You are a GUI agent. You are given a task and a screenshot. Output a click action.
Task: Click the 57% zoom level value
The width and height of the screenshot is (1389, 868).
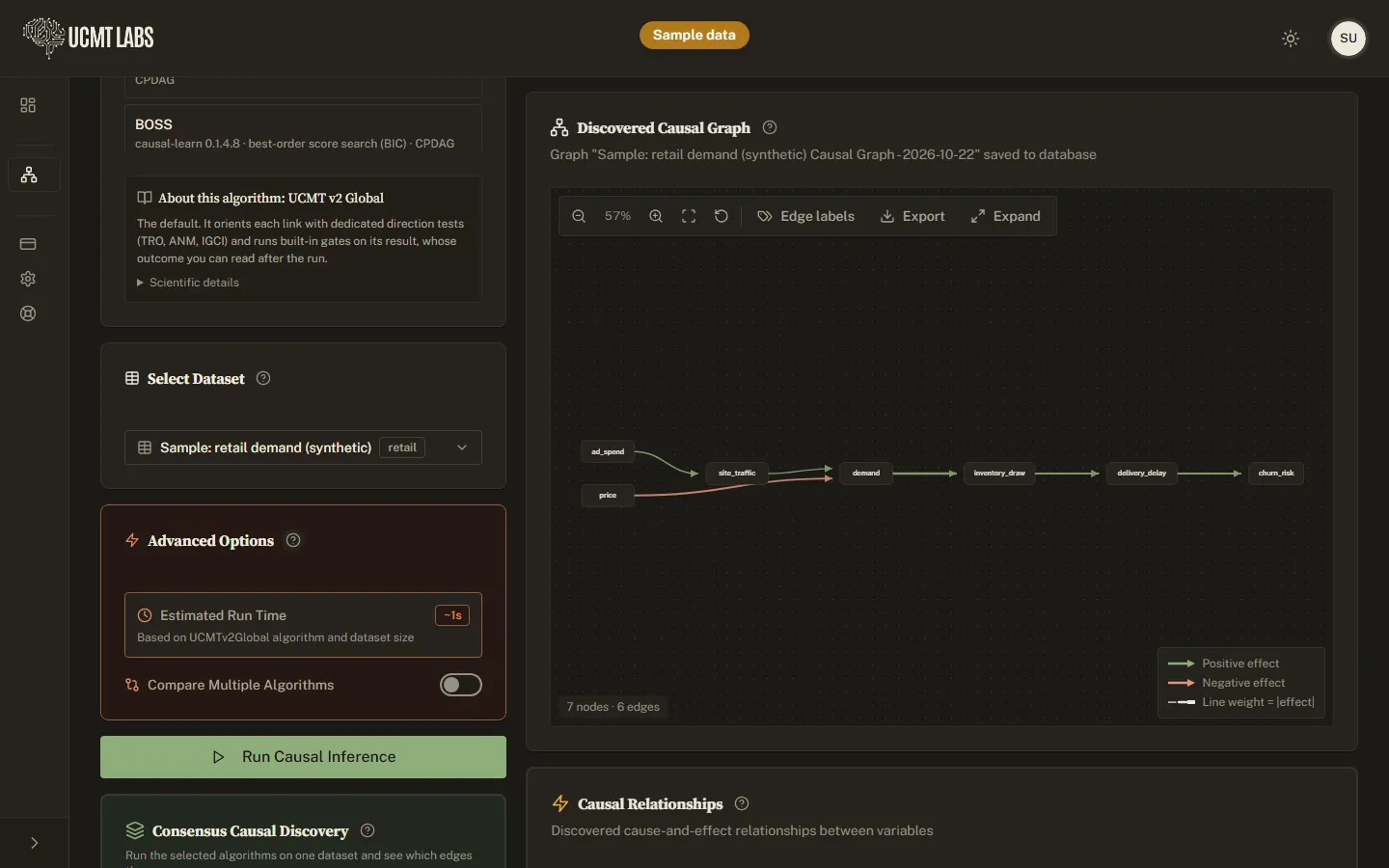click(x=617, y=216)
